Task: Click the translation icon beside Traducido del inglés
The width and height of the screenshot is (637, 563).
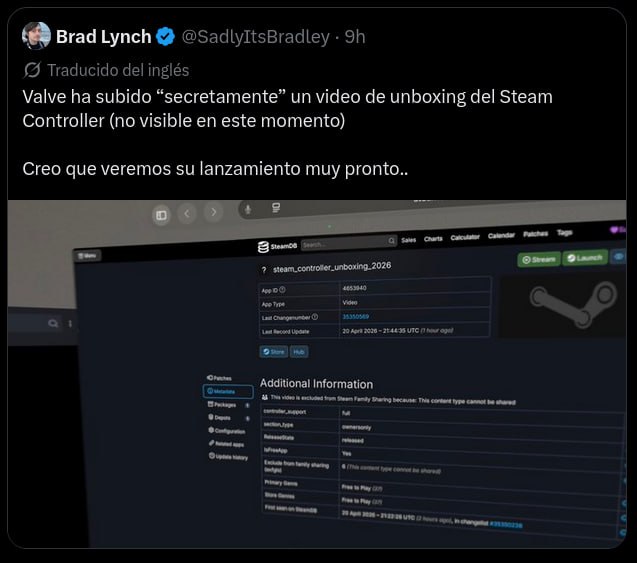Action: point(32,70)
